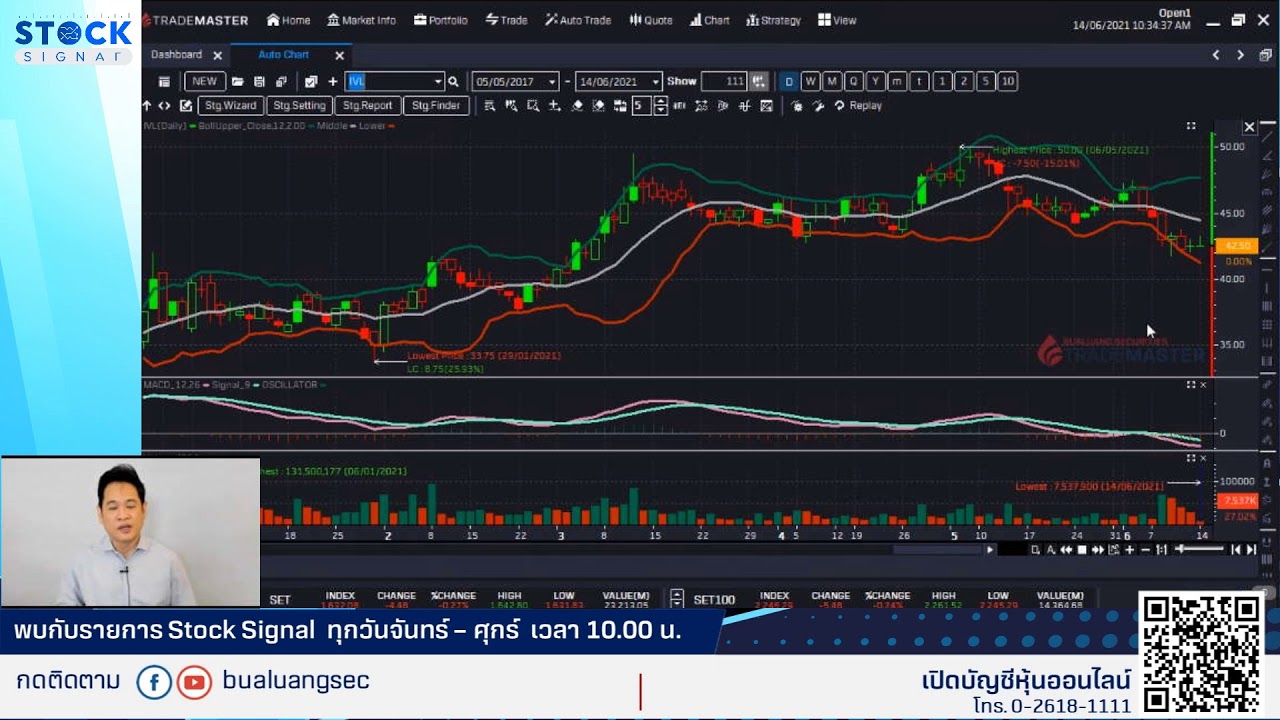Select the W weekly period button
The width and height of the screenshot is (1280, 720).
click(x=810, y=82)
